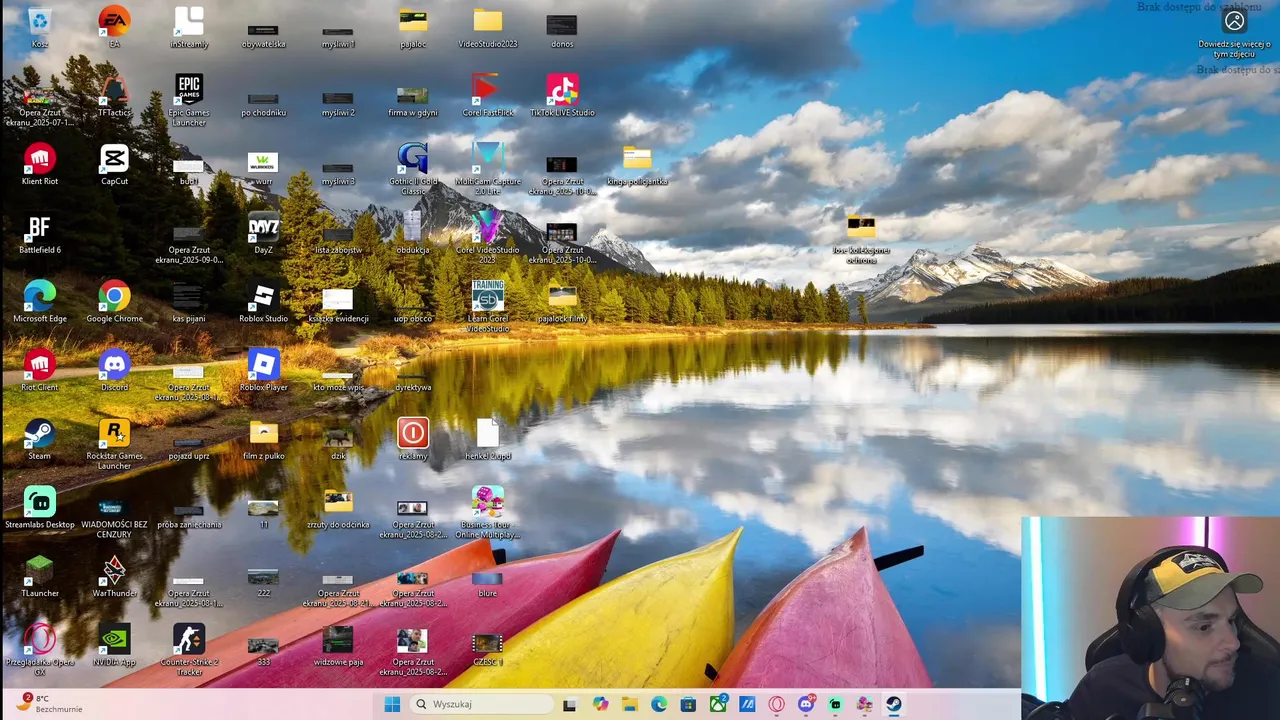Launch the EA desktop app
The width and height of the screenshot is (1280, 720).
click(114, 27)
